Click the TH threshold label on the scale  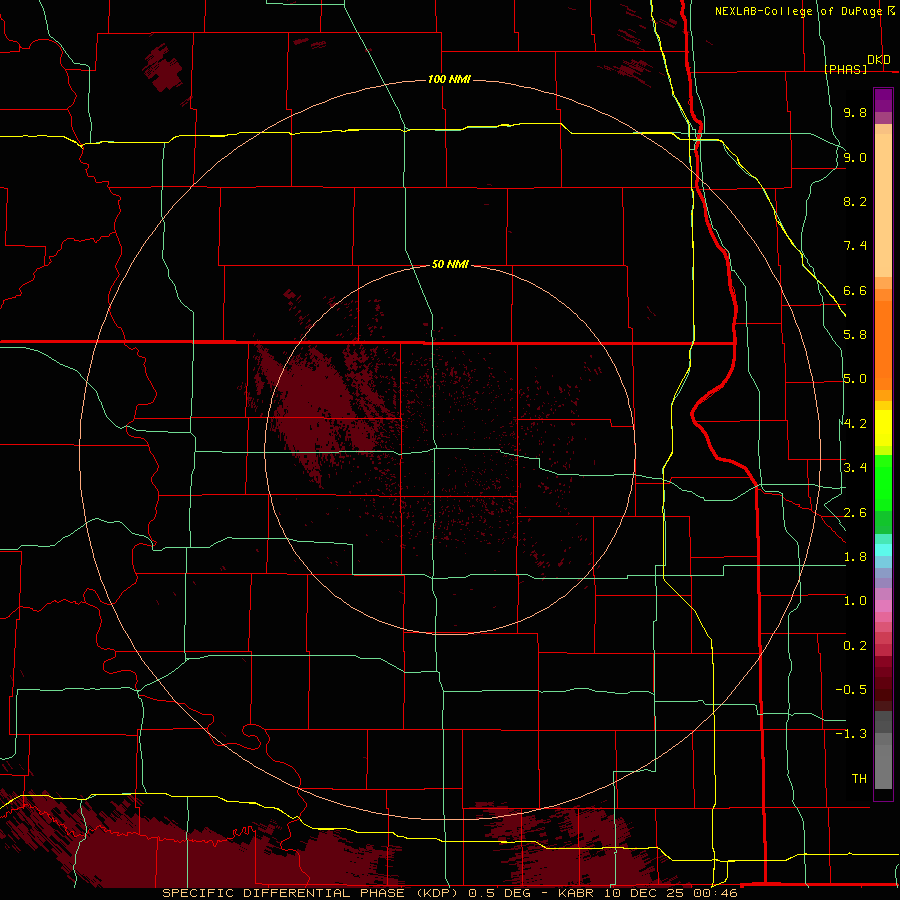tap(859, 779)
